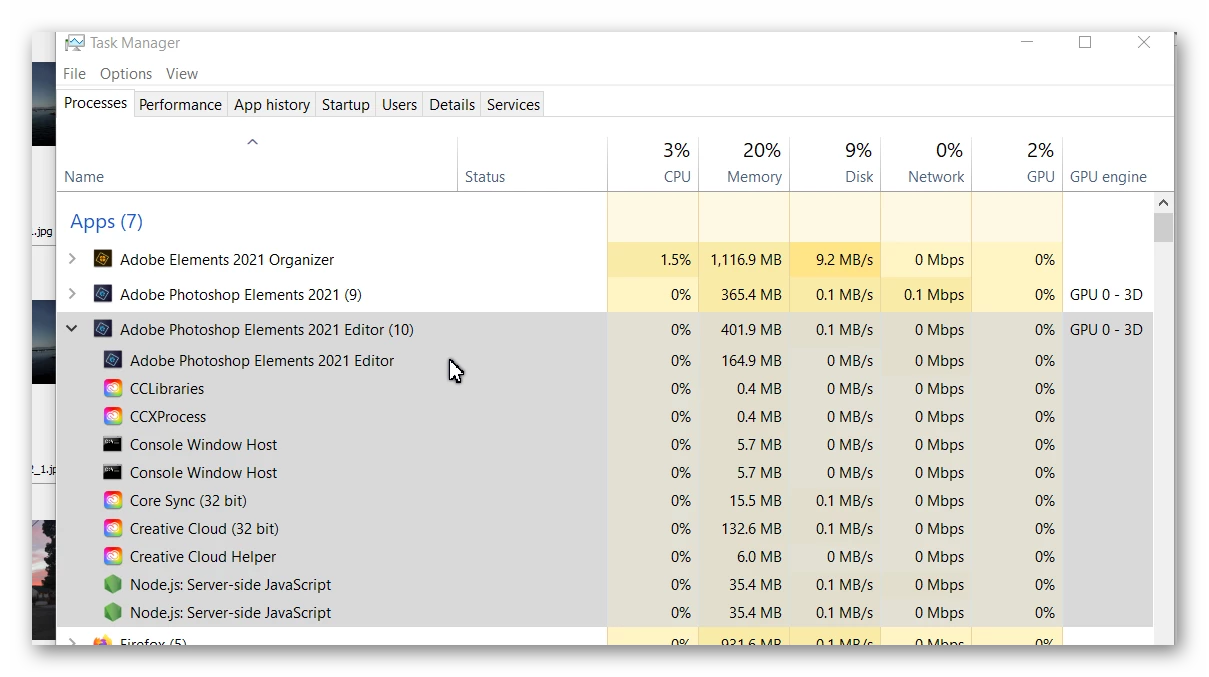Image resolution: width=1209 pixels, height=677 pixels.
Task: Click the Creative Cloud (32 bit) icon
Action: pyautogui.click(x=113, y=528)
